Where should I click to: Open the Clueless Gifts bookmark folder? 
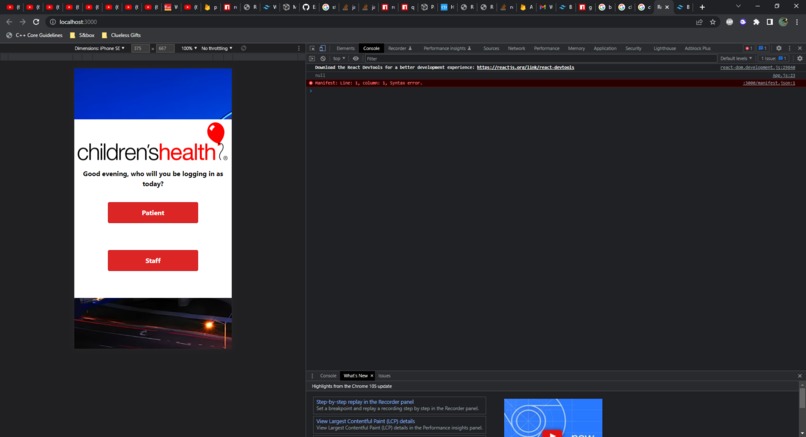121,35
